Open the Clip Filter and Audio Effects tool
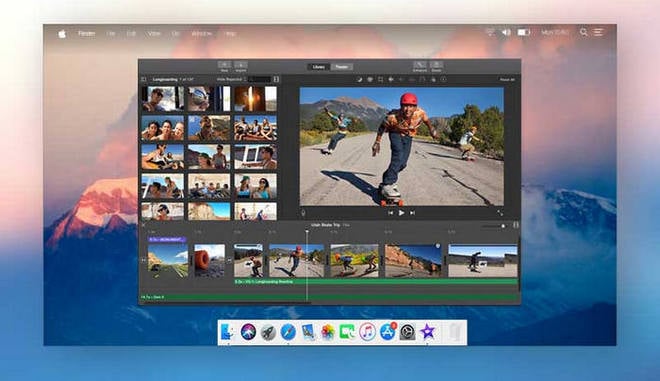Viewport: 660px width, 381px height. click(x=433, y=79)
